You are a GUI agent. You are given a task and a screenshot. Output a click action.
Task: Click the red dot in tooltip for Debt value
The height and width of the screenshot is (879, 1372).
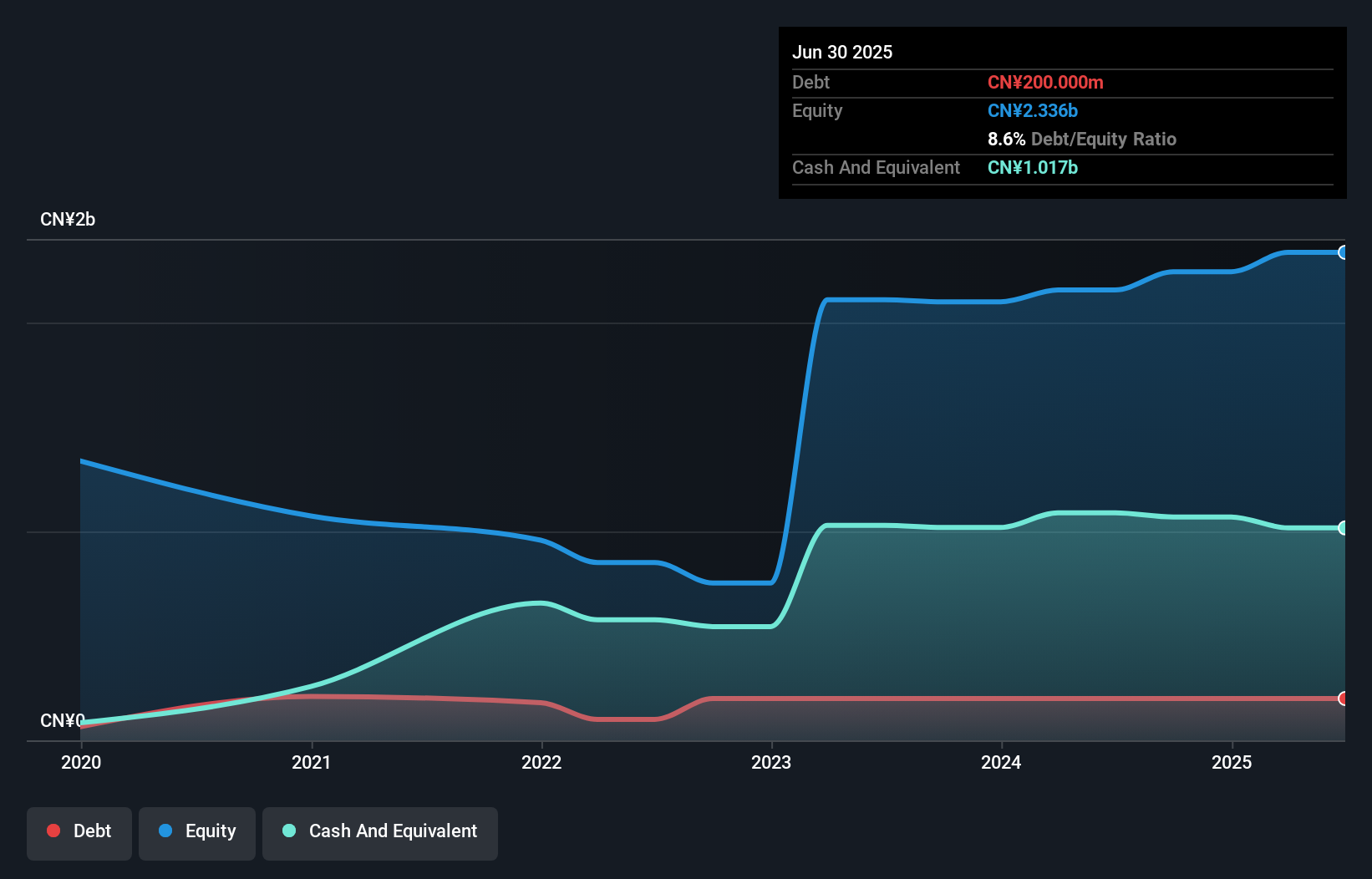1044,83
